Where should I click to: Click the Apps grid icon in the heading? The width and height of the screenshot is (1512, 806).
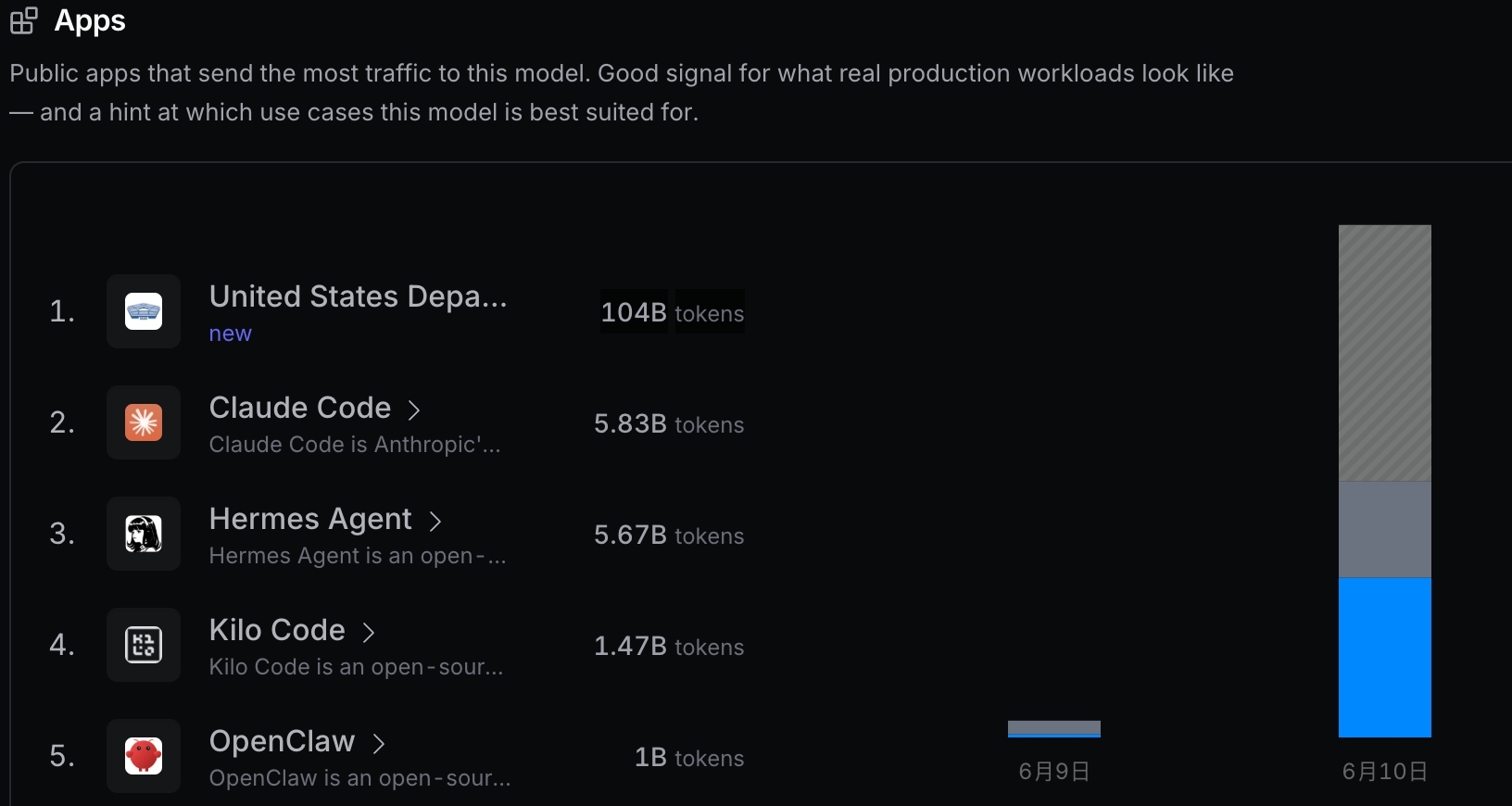[x=24, y=20]
